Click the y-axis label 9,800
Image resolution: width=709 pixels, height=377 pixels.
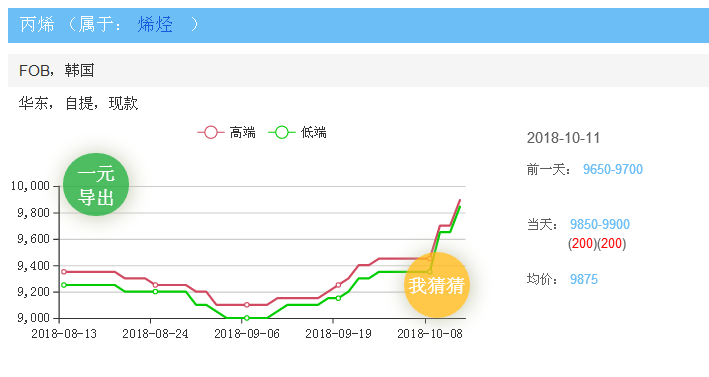tap(33, 212)
